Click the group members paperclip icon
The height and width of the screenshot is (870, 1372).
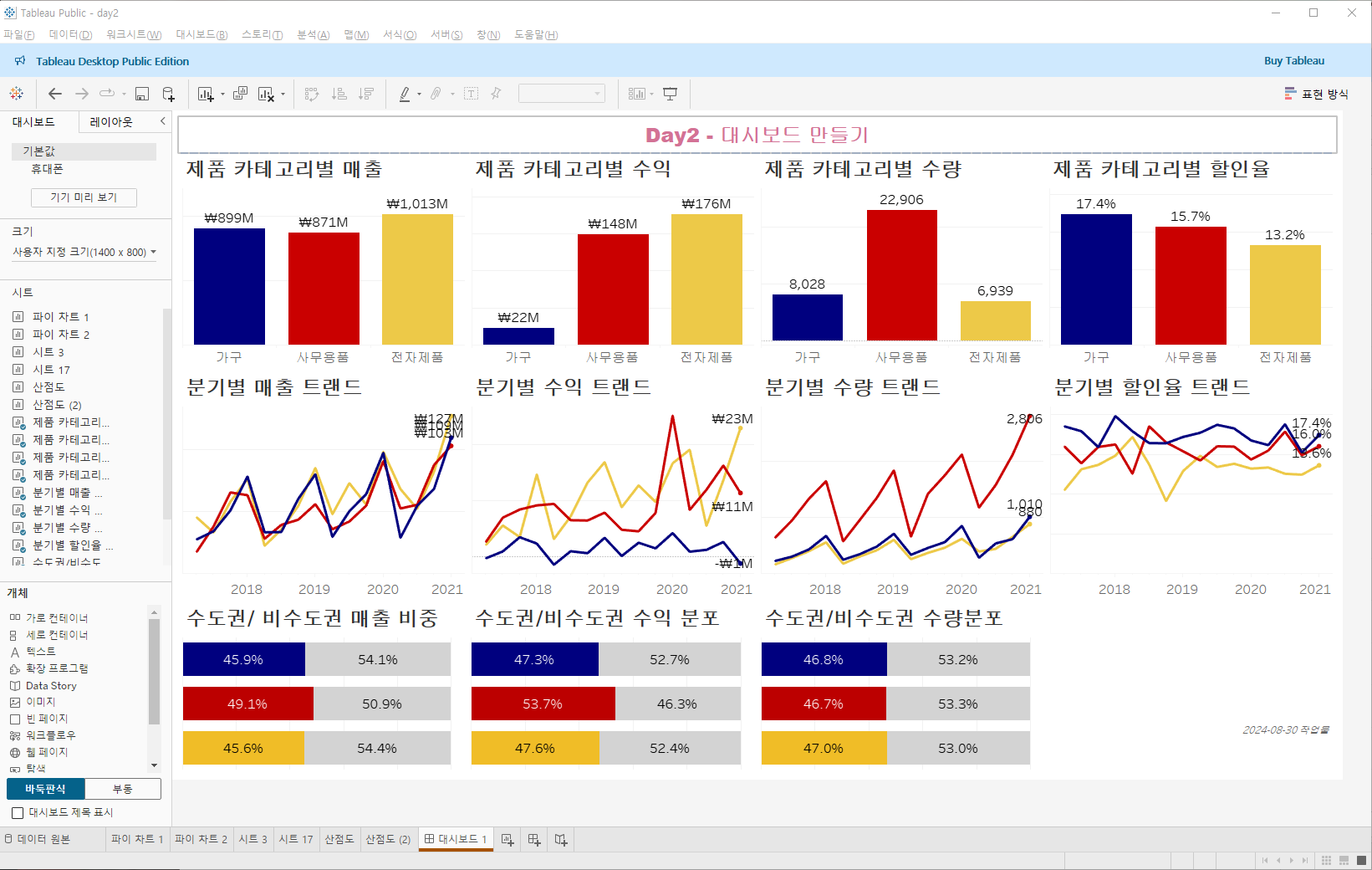pyautogui.click(x=436, y=94)
